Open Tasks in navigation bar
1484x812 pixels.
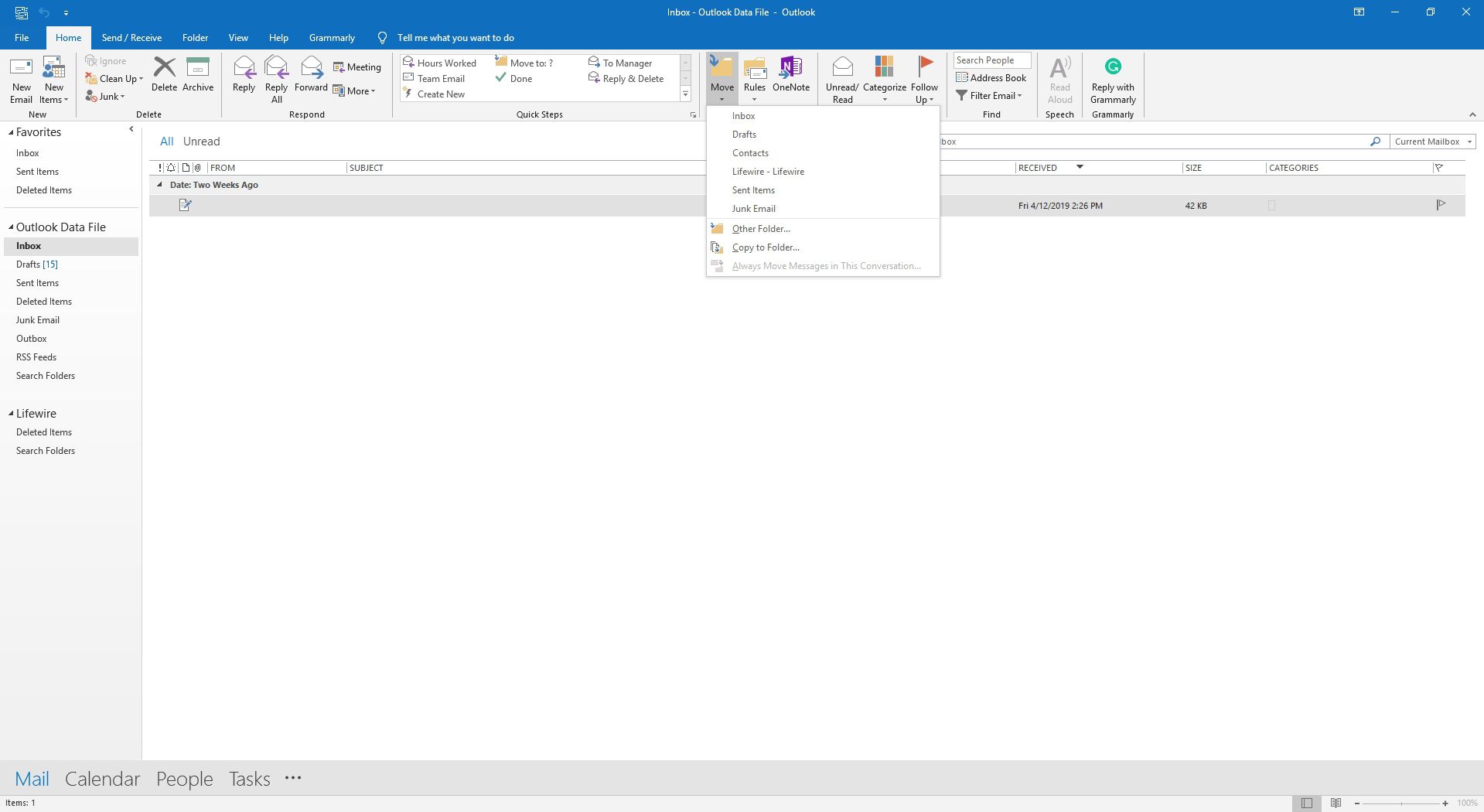coord(249,779)
